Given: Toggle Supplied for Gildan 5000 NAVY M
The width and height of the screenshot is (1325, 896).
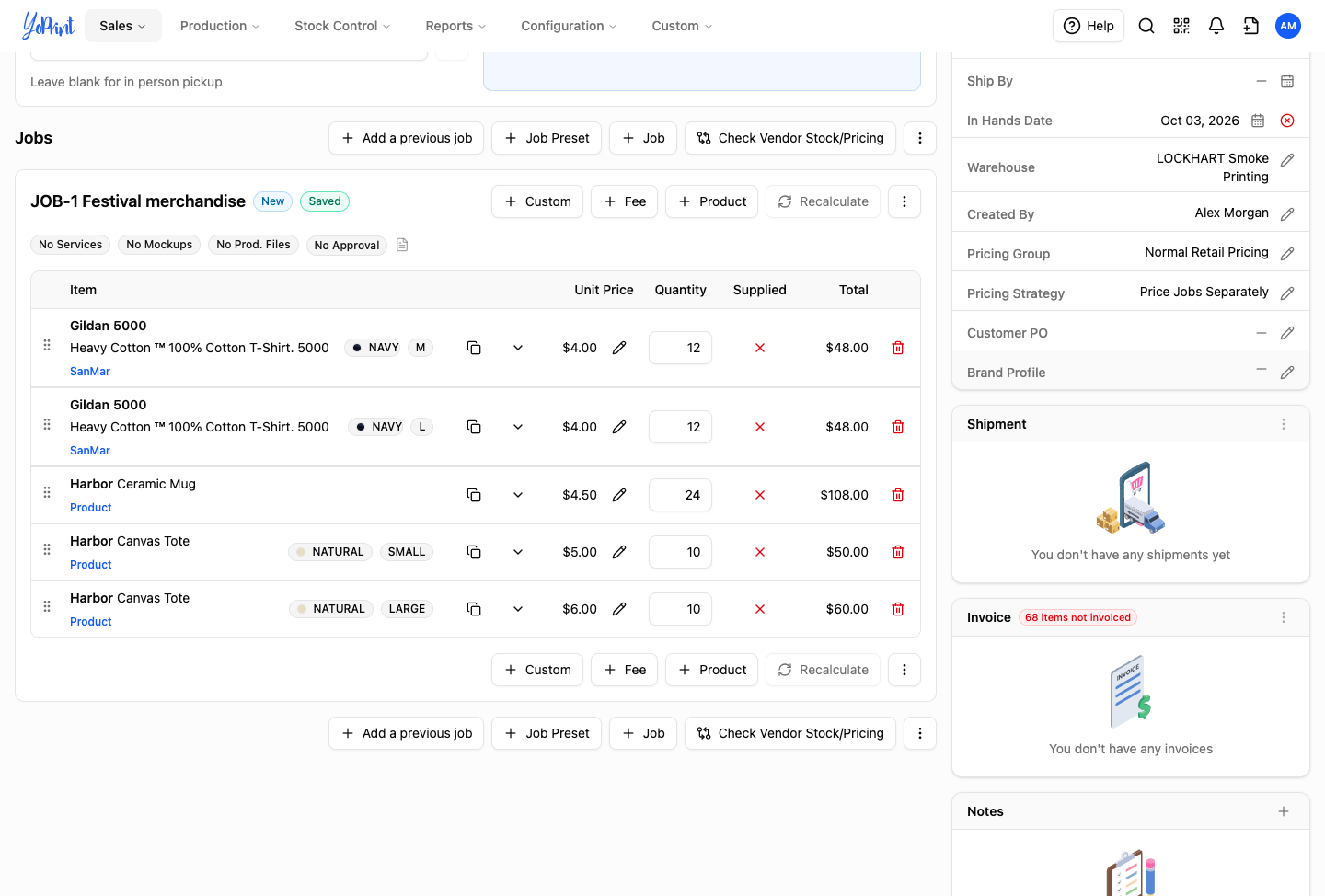Looking at the screenshot, I should point(760,348).
